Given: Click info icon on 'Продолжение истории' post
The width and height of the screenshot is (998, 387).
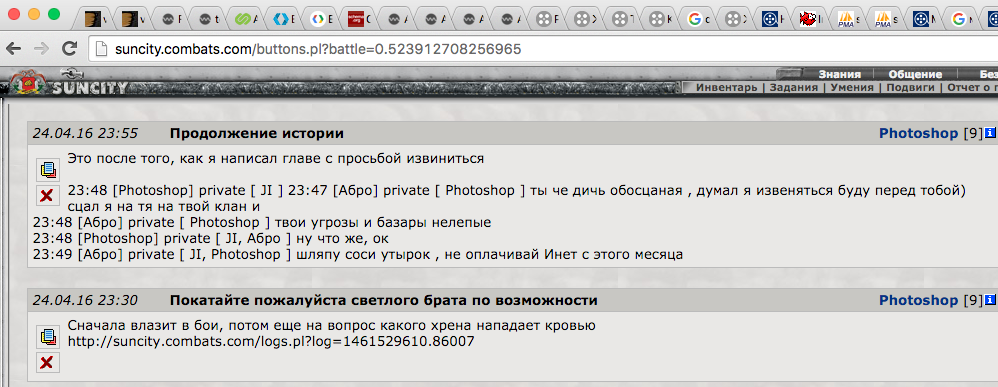Looking at the screenshot, I should tap(990, 134).
